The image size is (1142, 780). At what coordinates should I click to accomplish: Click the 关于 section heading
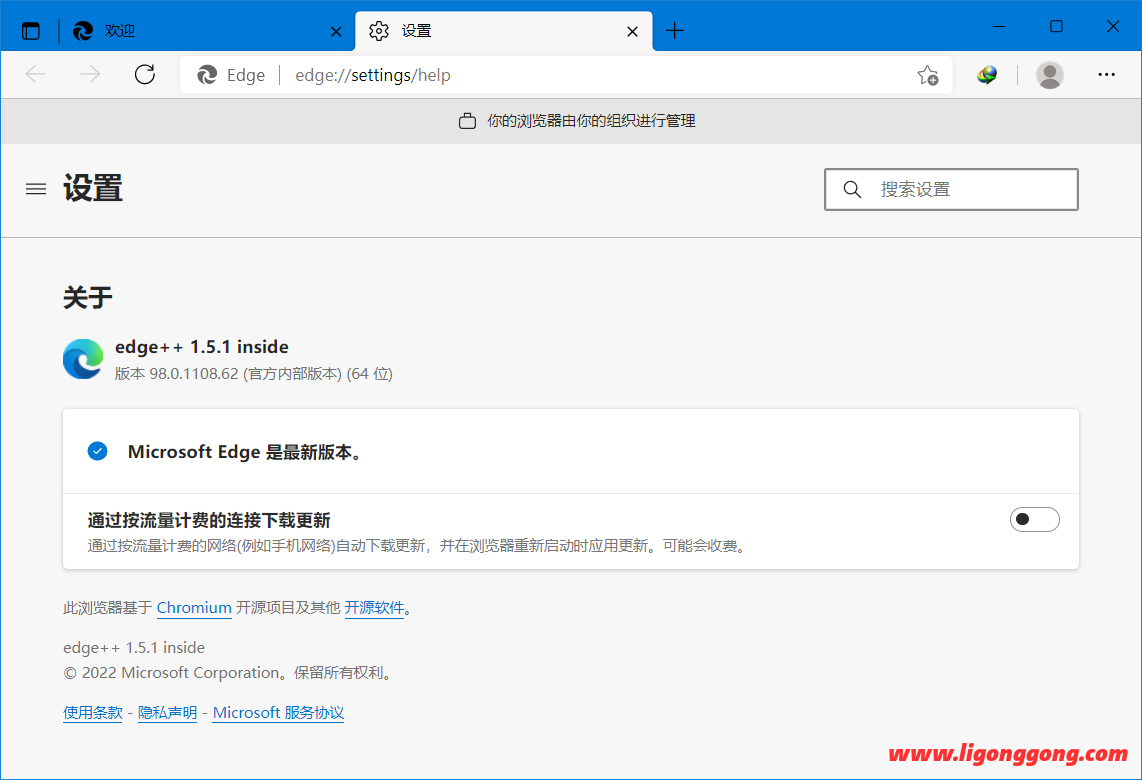(x=87, y=297)
